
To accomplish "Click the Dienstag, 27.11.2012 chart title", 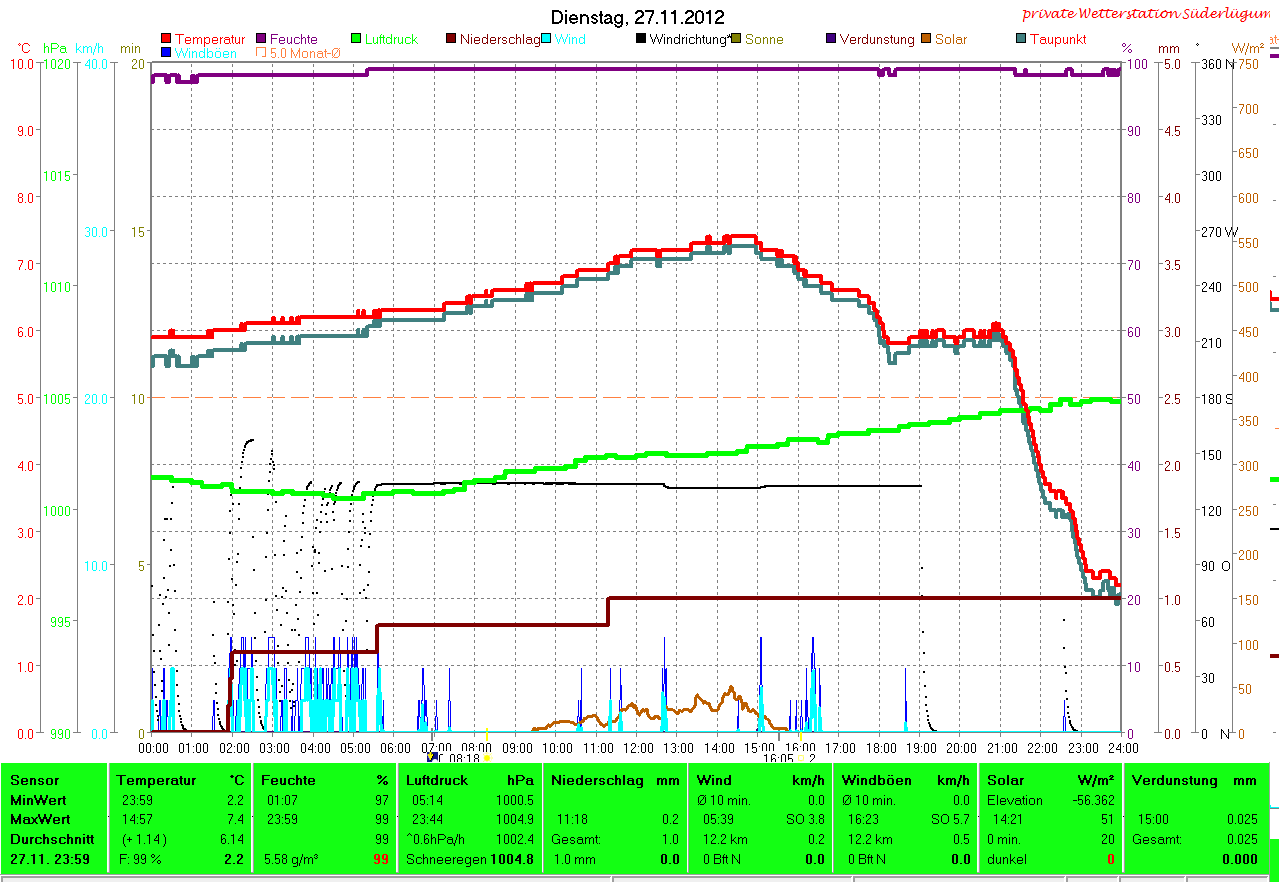I will tap(638, 18).
